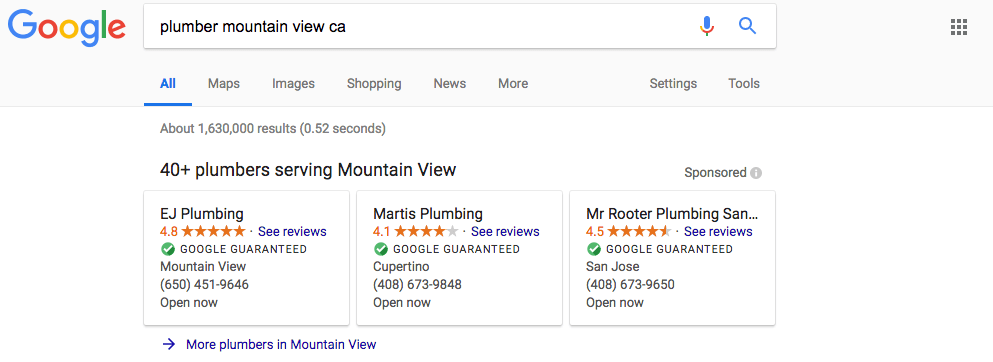Open See reviews for Martis Plumbing
993x362 pixels.
tap(505, 232)
